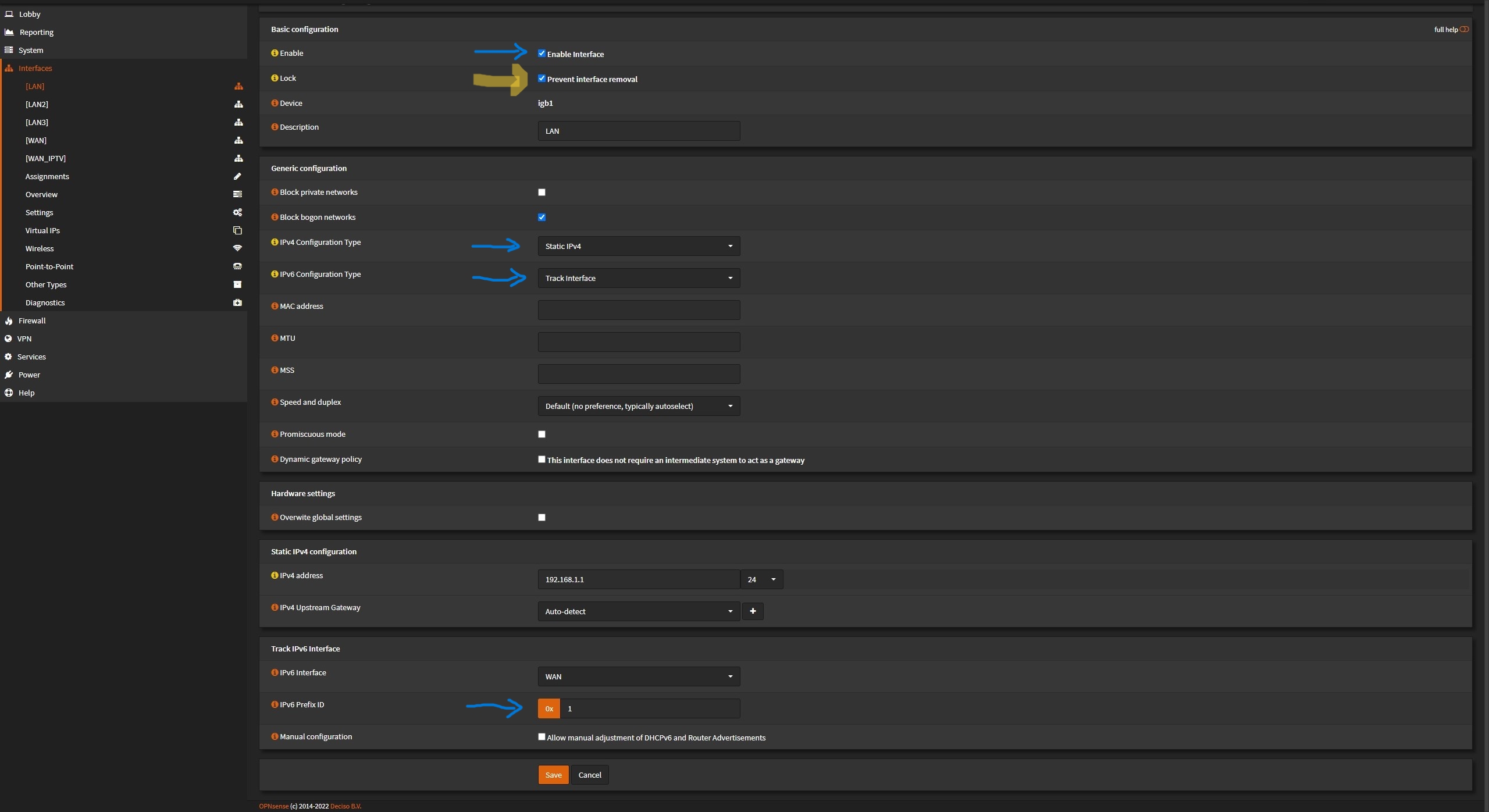This screenshot has height=812, width=1489.
Task: Click the Diagnostics medkit icon
Action: [237, 302]
